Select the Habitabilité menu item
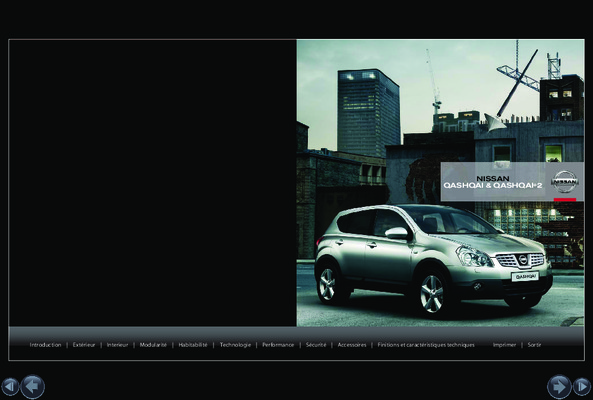Image resolution: width=593 pixels, height=400 pixels. point(193,345)
